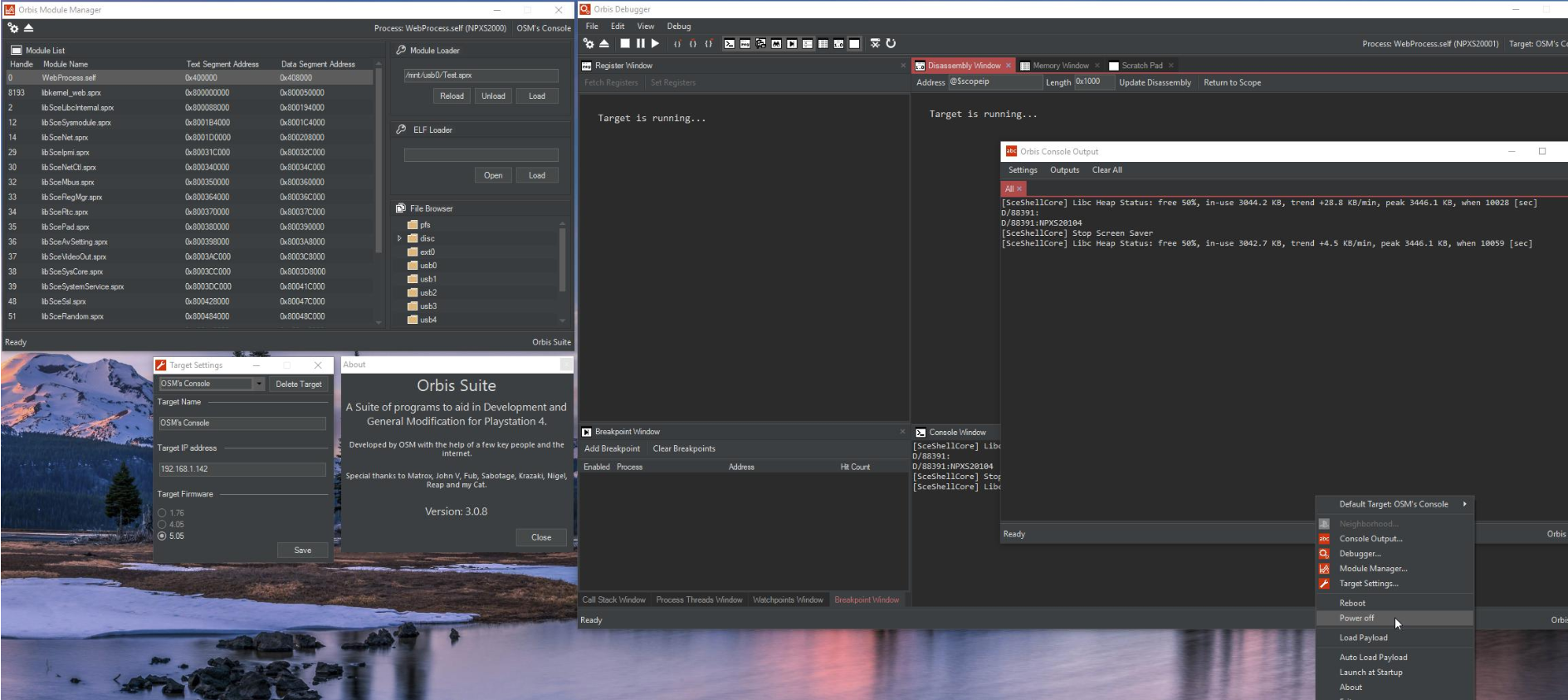This screenshot has height=700, width=1568.
Task: Click the Close button in About dialog
Action: click(x=541, y=537)
